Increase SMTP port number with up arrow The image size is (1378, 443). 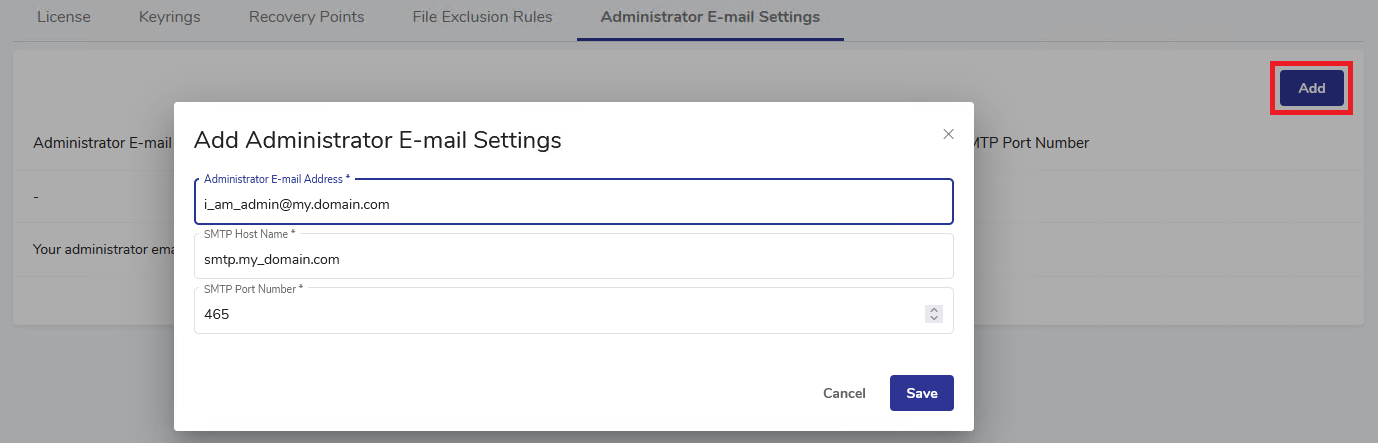point(934,310)
